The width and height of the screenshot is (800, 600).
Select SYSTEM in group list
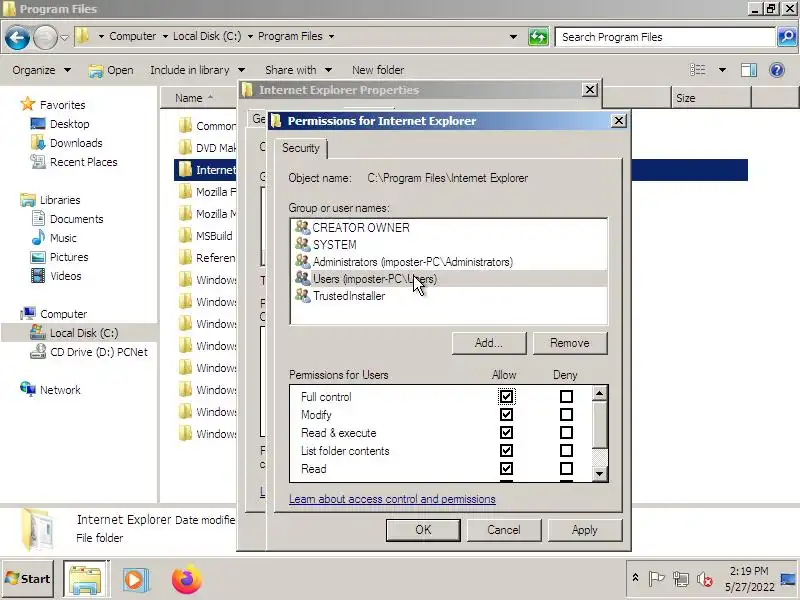point(449,245)
